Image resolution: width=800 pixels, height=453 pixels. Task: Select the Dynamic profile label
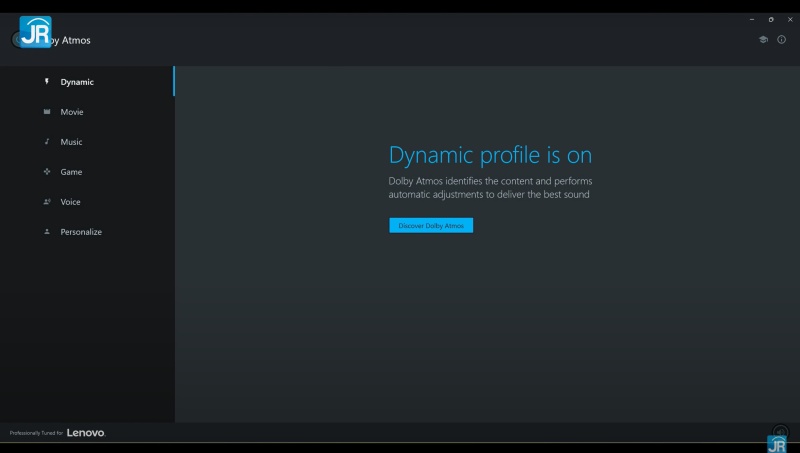77,82
